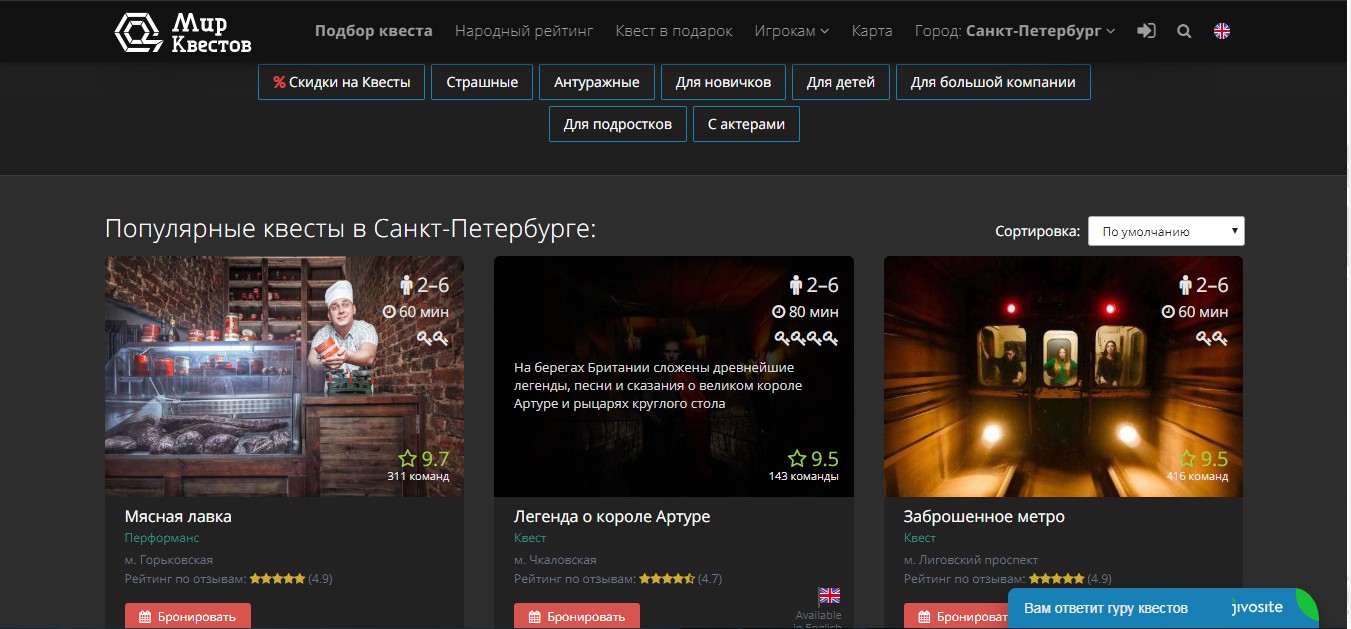
Task: Click м. Горьковская metro text
Action: coord(169,560)
